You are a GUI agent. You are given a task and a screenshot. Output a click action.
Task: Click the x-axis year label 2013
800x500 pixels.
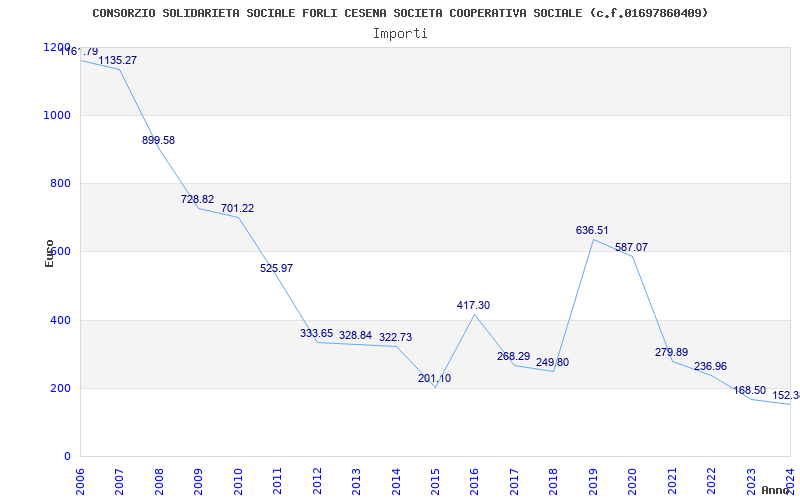[x=357, y=481]
